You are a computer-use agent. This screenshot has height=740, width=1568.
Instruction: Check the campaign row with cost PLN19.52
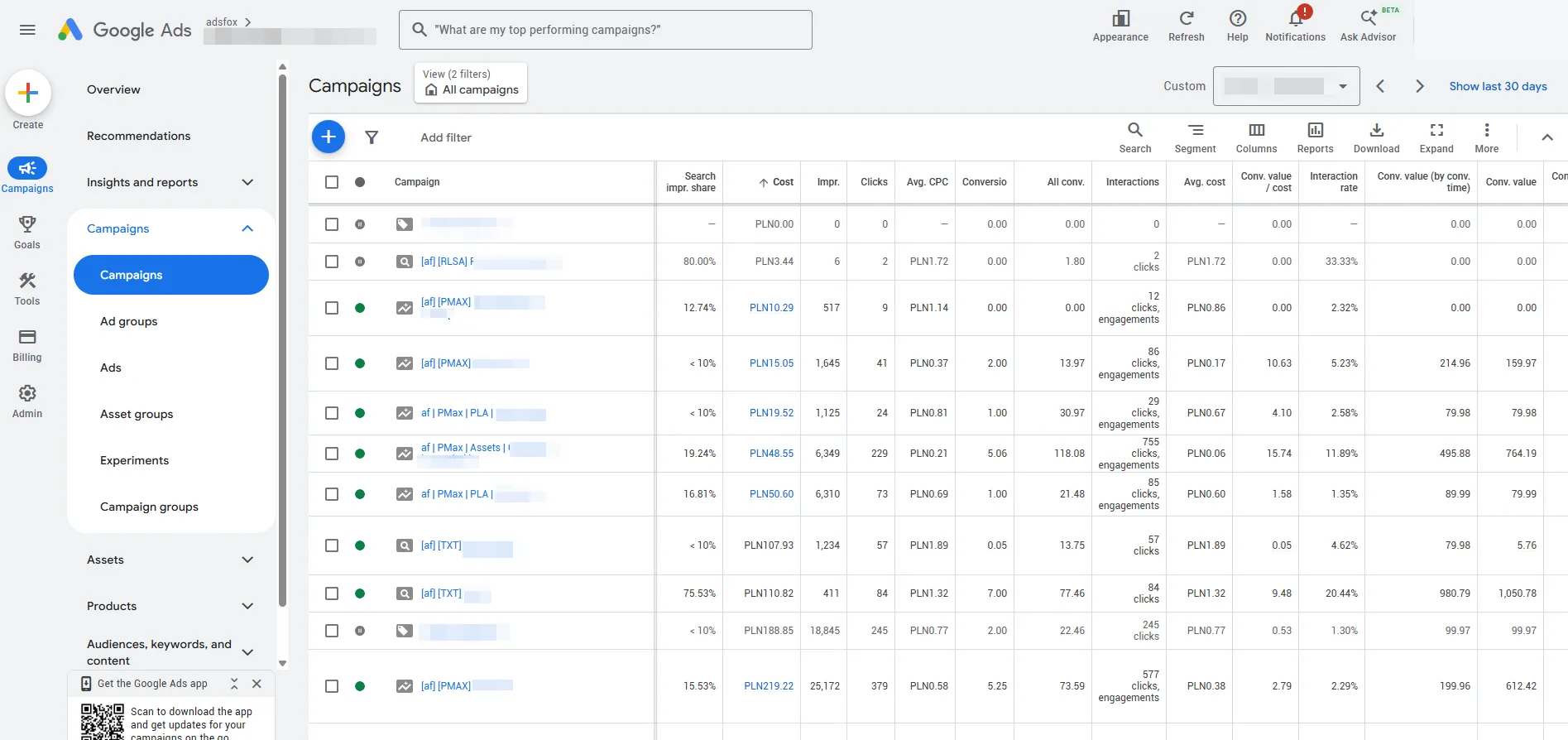click(332, 413)
